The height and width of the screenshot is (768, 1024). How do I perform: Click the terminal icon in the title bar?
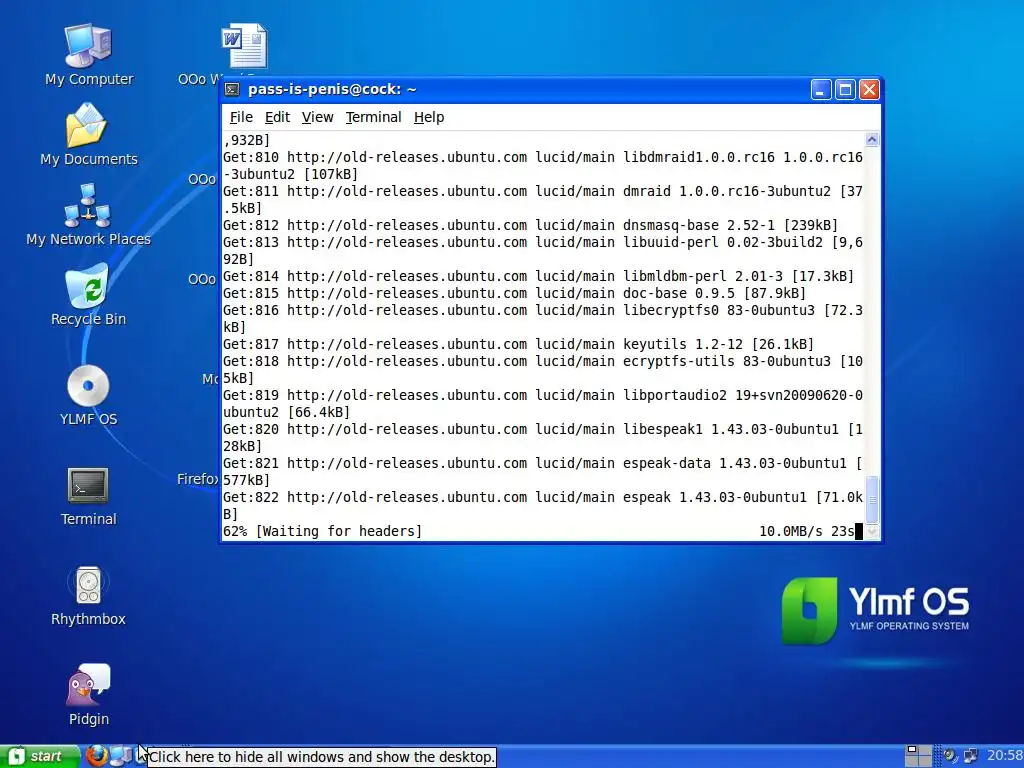pos(232,89)
